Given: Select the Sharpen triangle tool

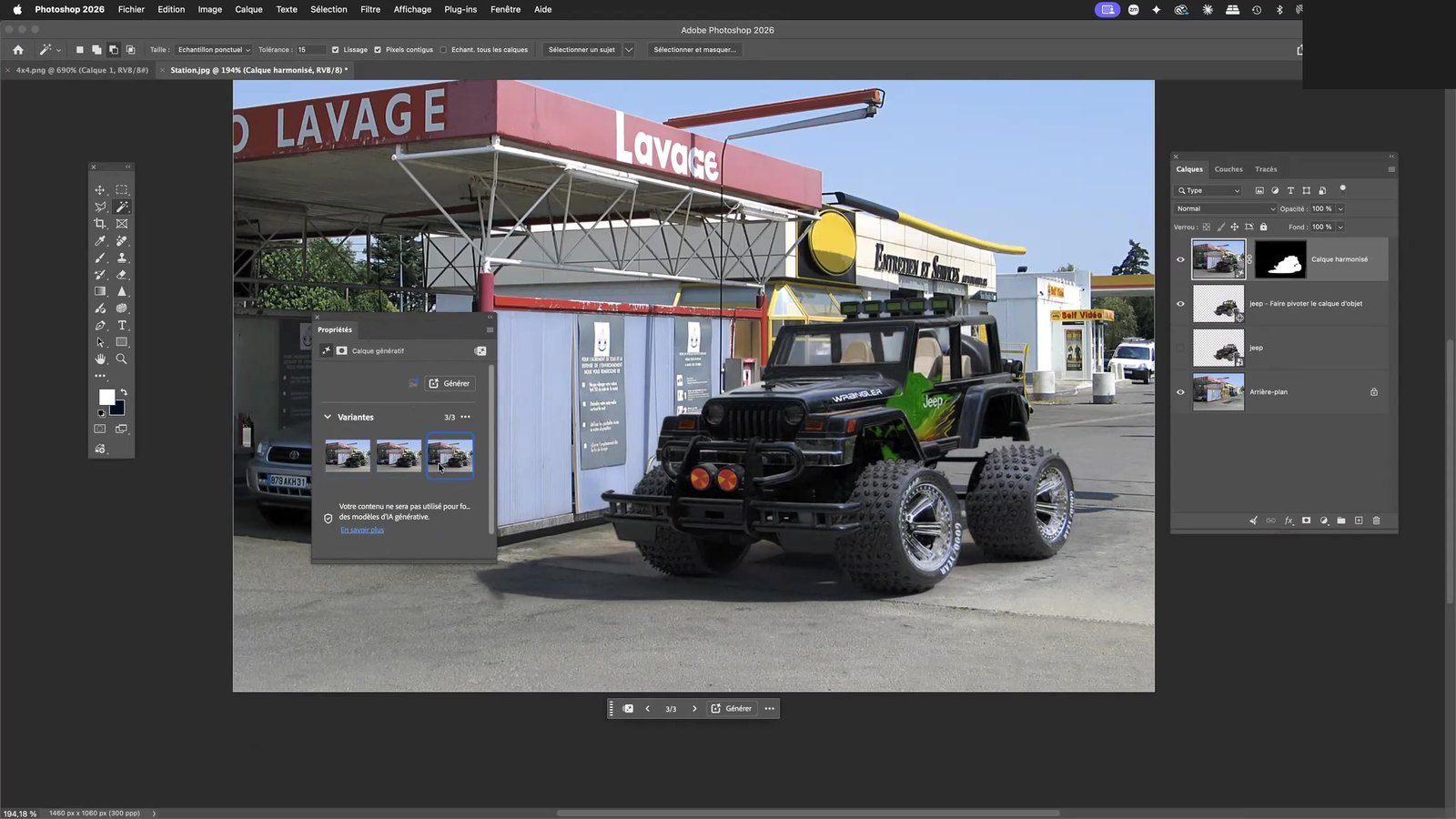Looking at the screenshot, I should click(x=122, y=291).
